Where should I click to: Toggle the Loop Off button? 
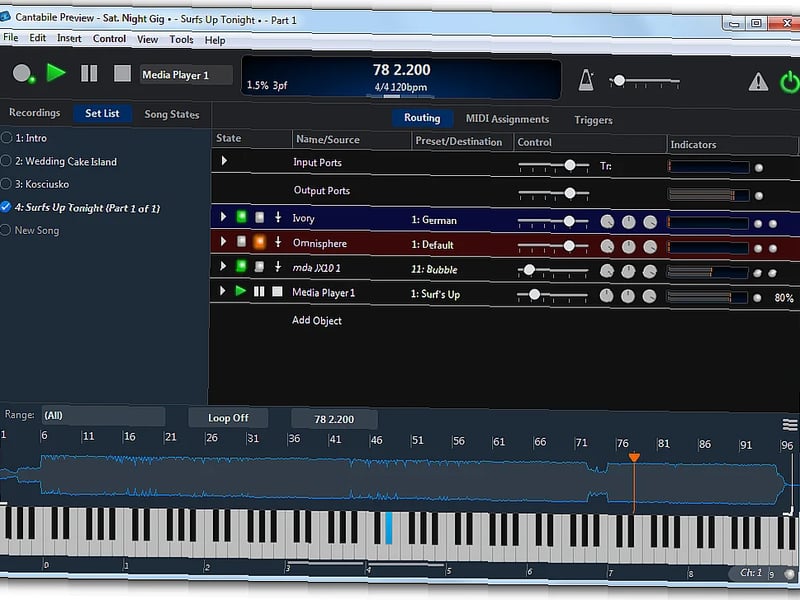click(x=228, y=418)
